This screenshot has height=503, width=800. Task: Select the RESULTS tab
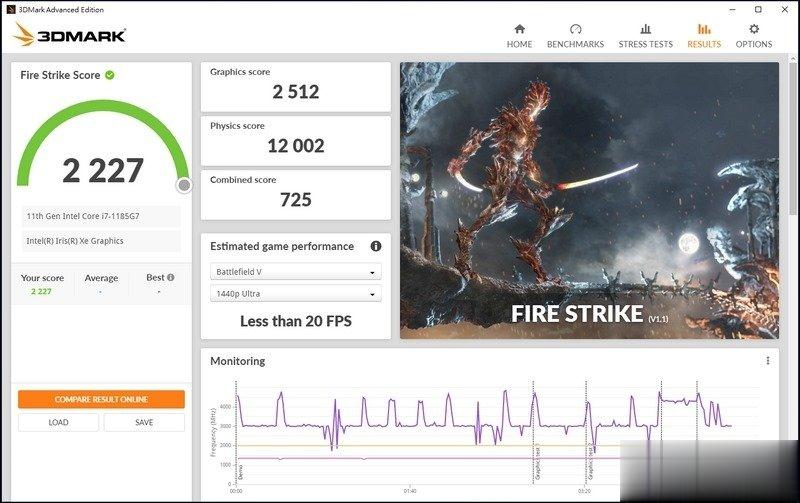pos(704,36)
